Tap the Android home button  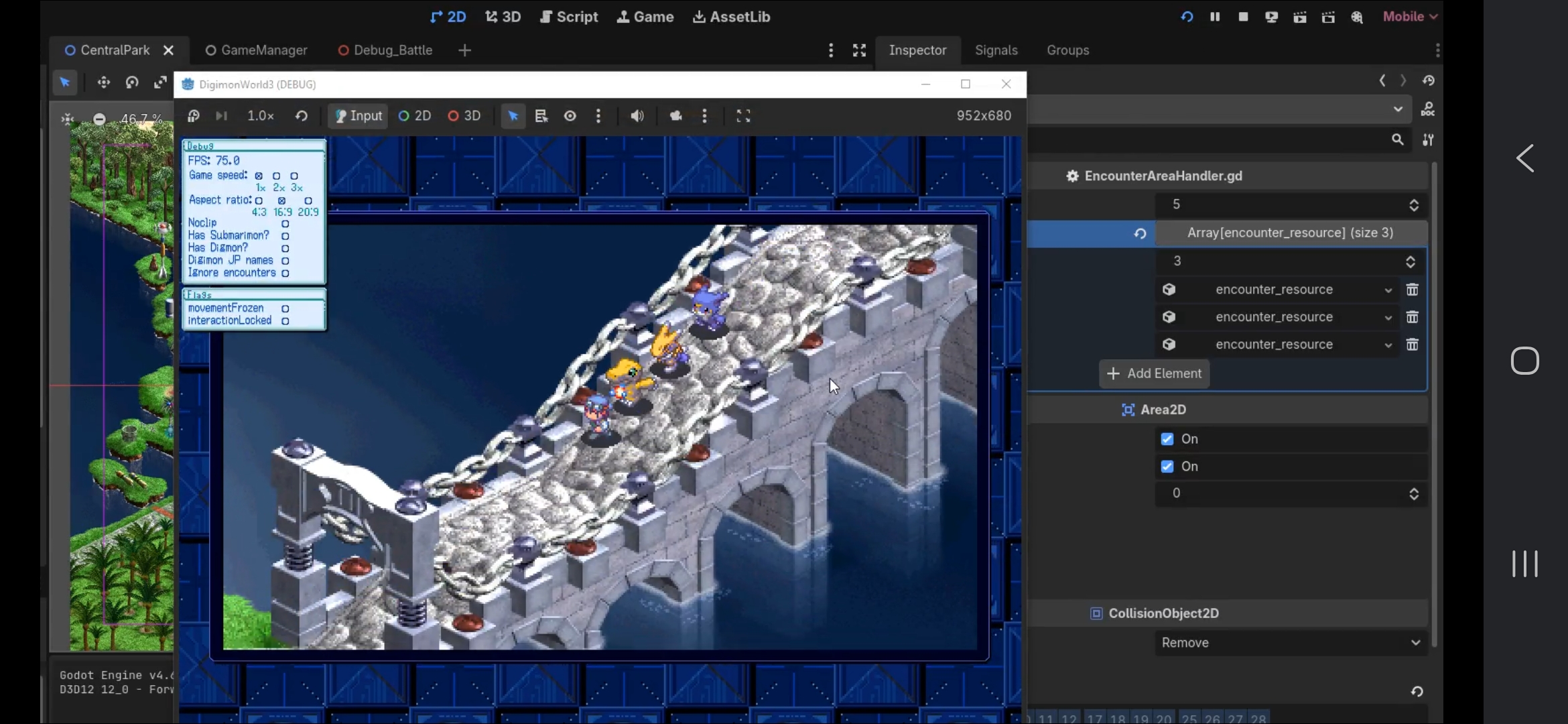click(x=1525, y=361)
